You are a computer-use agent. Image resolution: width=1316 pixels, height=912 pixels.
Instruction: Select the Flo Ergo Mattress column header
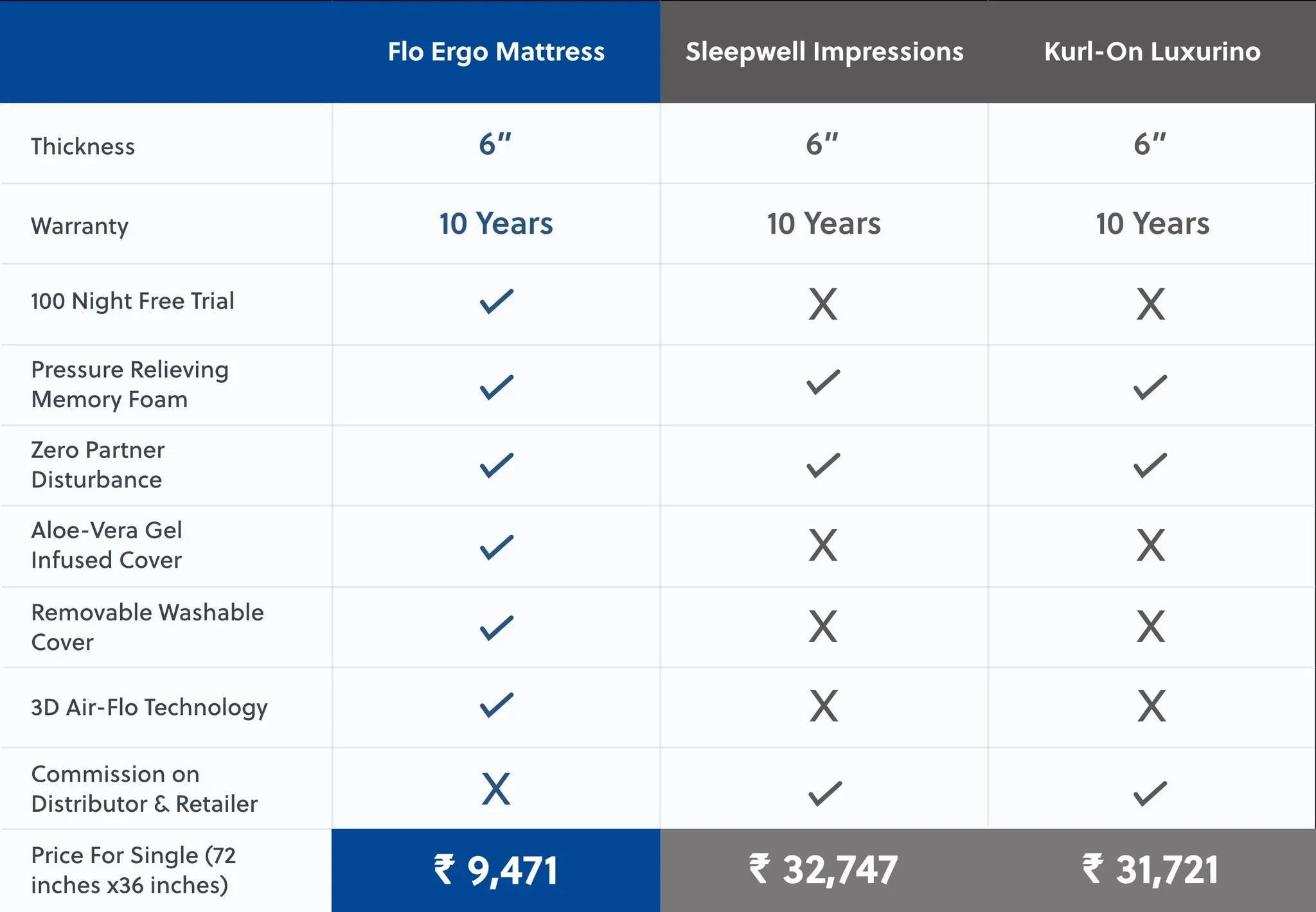point(496,51)
